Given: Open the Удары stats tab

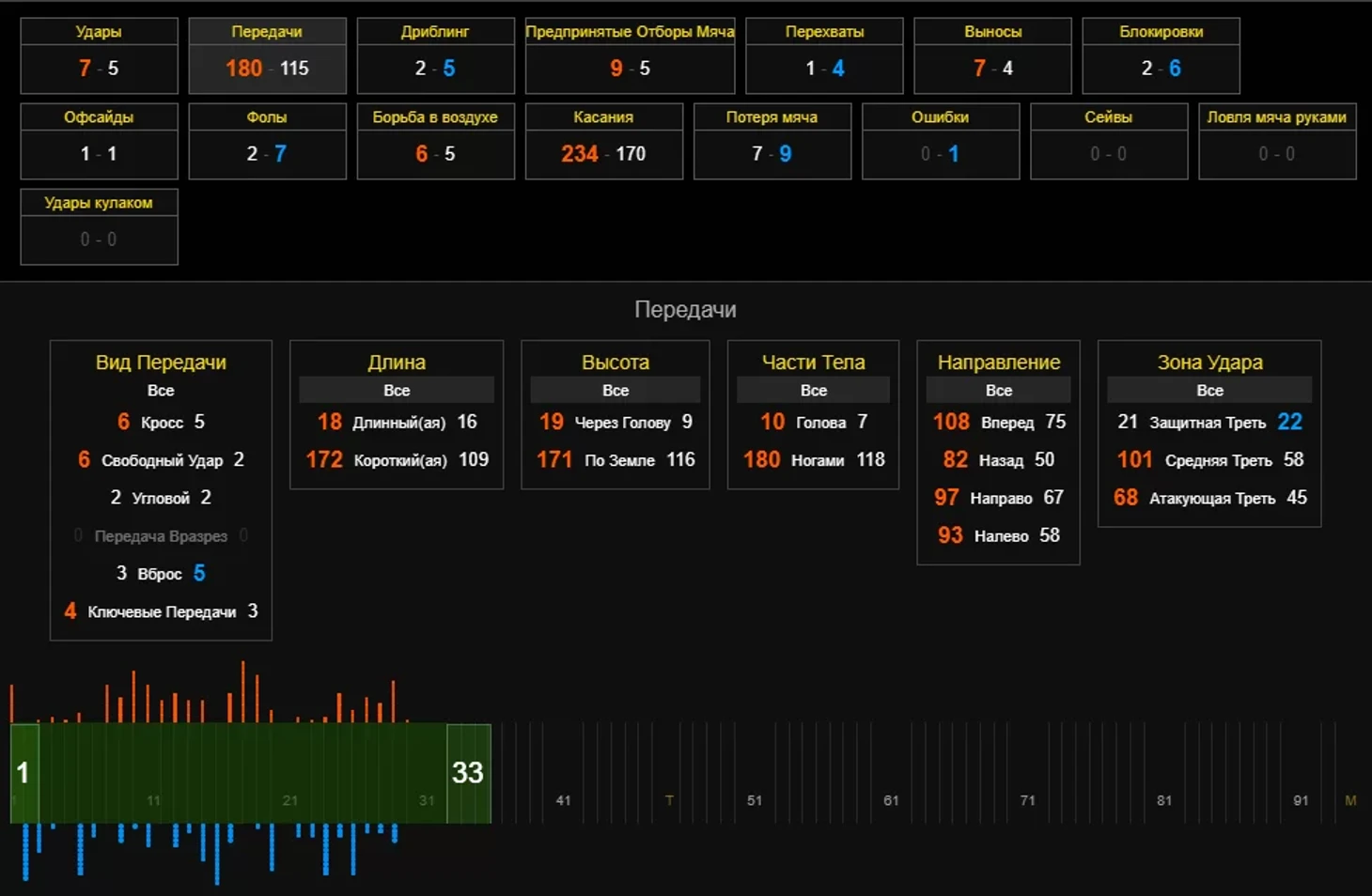Looking at the screenshot, I should point(99,55).
